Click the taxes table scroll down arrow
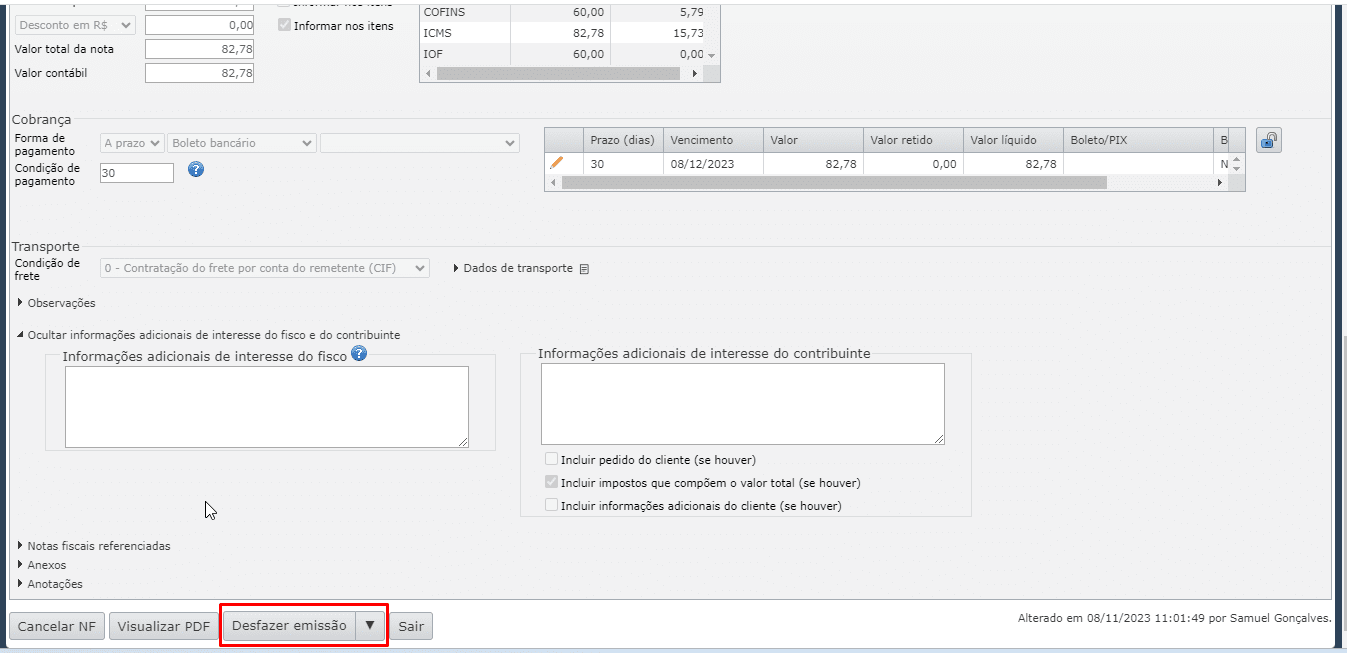Image resolution: width=1347 pixels, height=653 pixels. coord(711,55)
